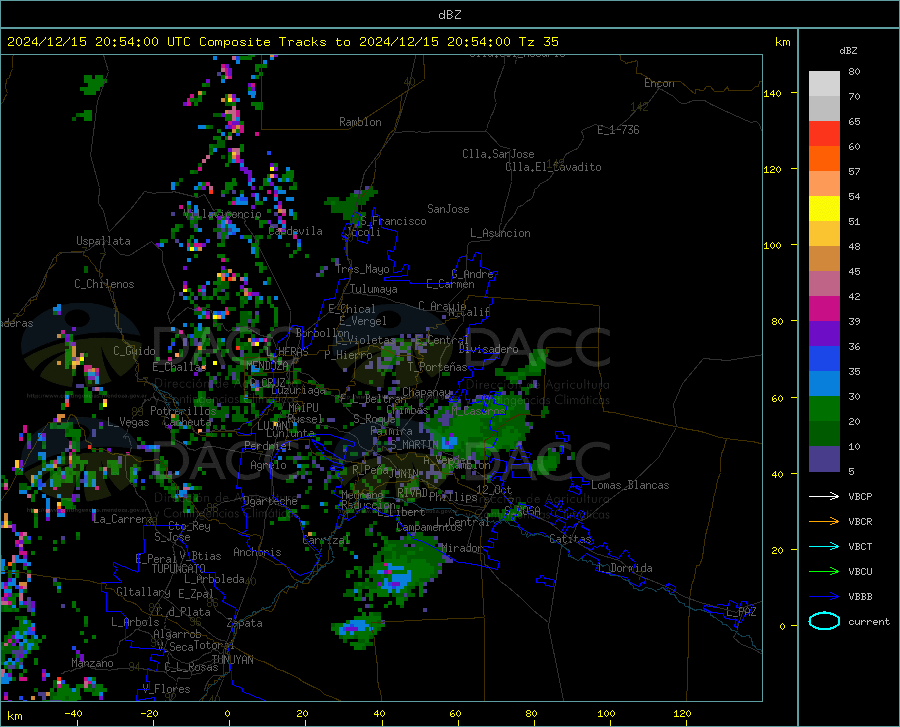Click the Anchoris map label
This screenshot has height=727, width=900.
(257, 553)
